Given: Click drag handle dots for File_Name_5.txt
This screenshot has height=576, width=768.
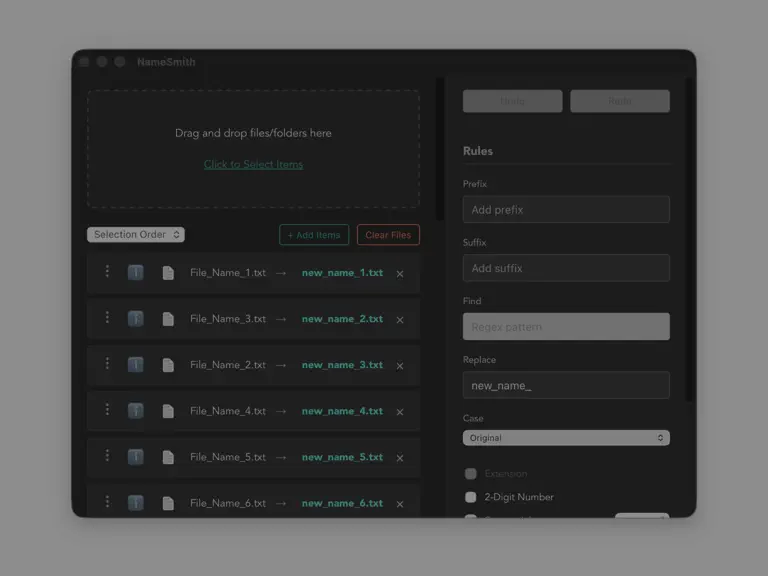Looking at the screenshot, I should coord(107,456).
